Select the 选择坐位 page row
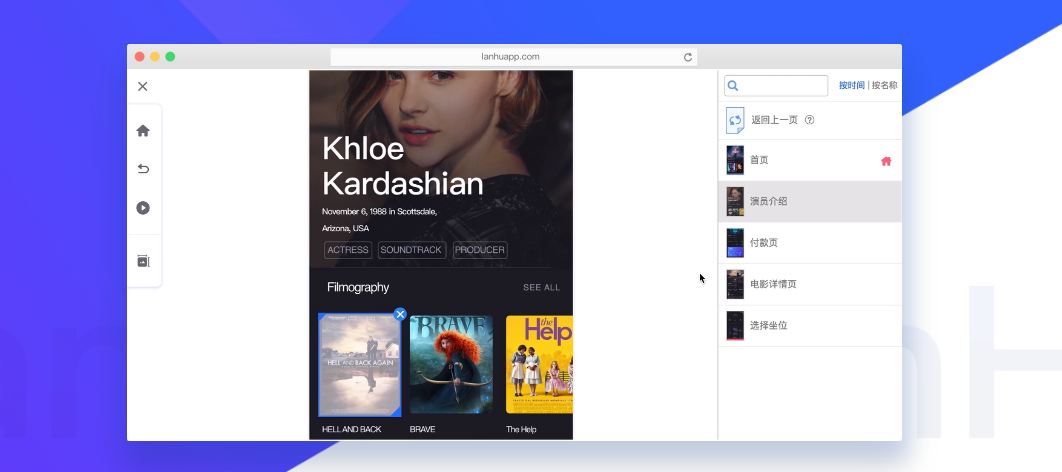Image resolution: width=1062 pixels, height=472 pixels. coord(809,326)
